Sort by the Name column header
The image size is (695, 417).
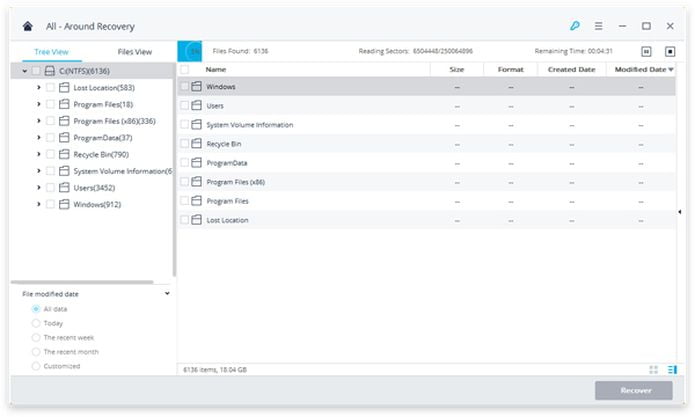216,69
